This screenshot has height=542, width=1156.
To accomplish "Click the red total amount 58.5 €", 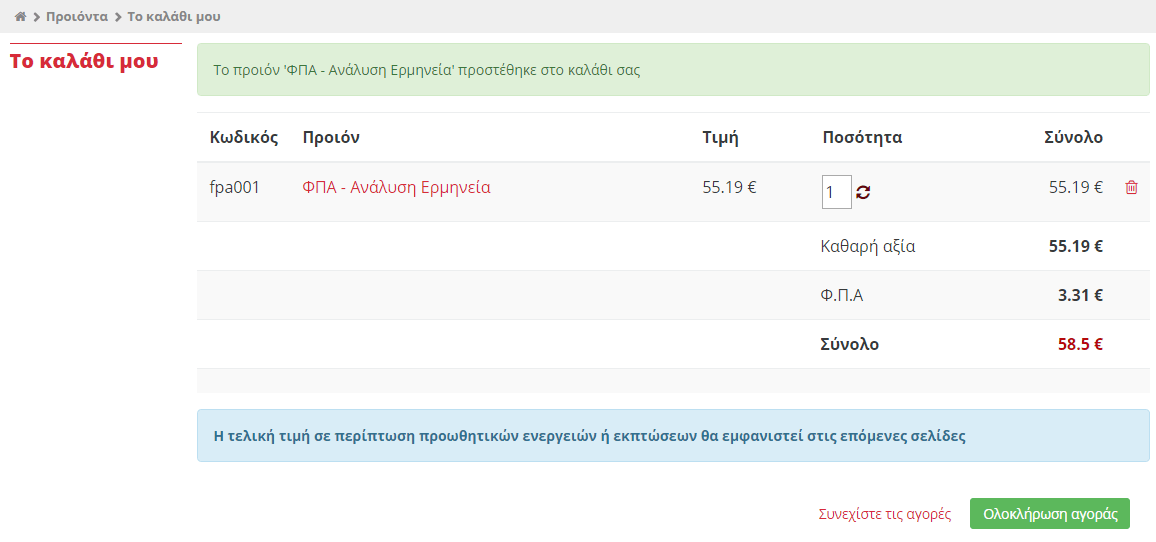I will pos(1080,344).
